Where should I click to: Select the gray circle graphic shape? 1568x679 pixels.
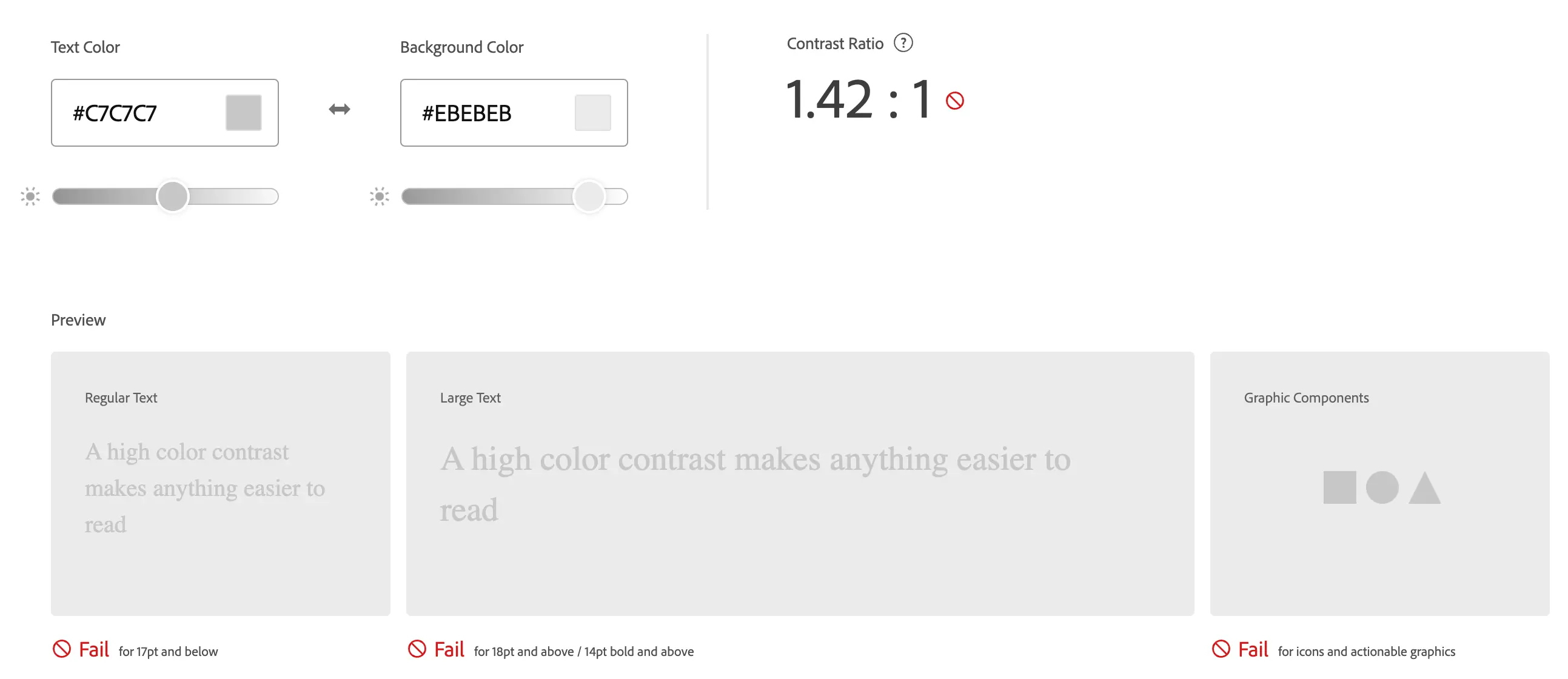[x=1382, y=487]
